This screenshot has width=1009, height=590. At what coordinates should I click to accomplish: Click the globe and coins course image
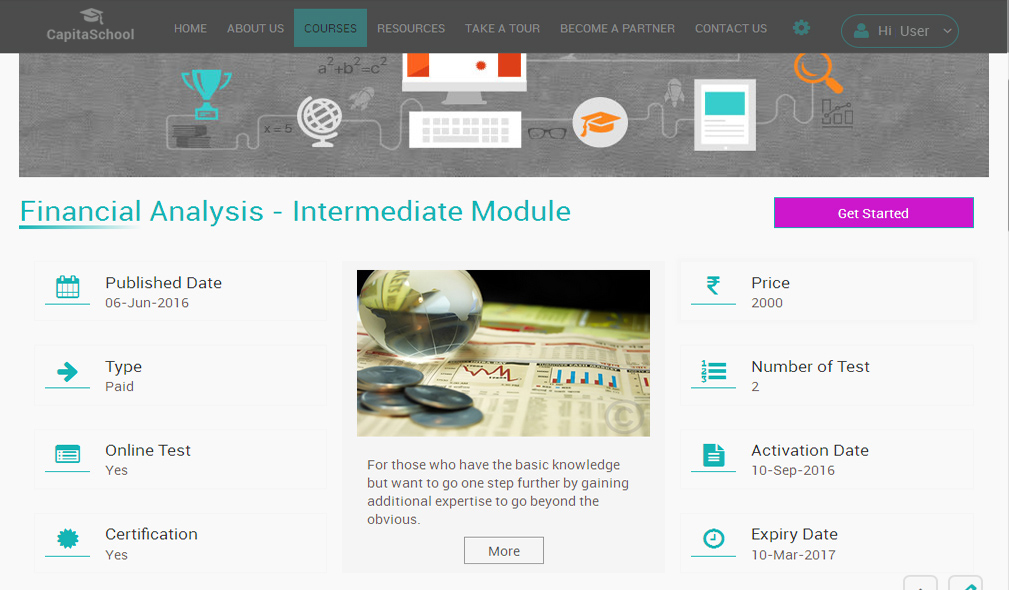pyautogui.click(x=503, y=353)
